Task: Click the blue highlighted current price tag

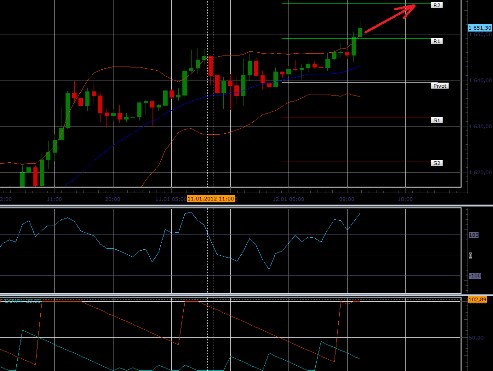Action: tap(480, 28)
